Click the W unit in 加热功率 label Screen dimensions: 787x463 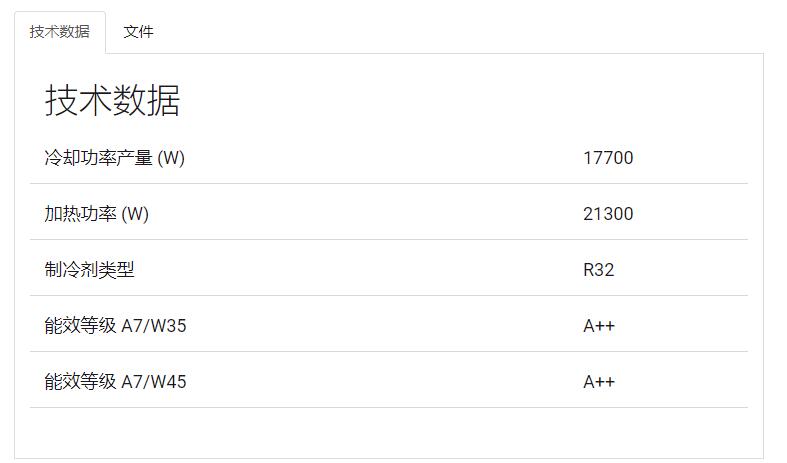pyautogui.click(x=135, y=214)
